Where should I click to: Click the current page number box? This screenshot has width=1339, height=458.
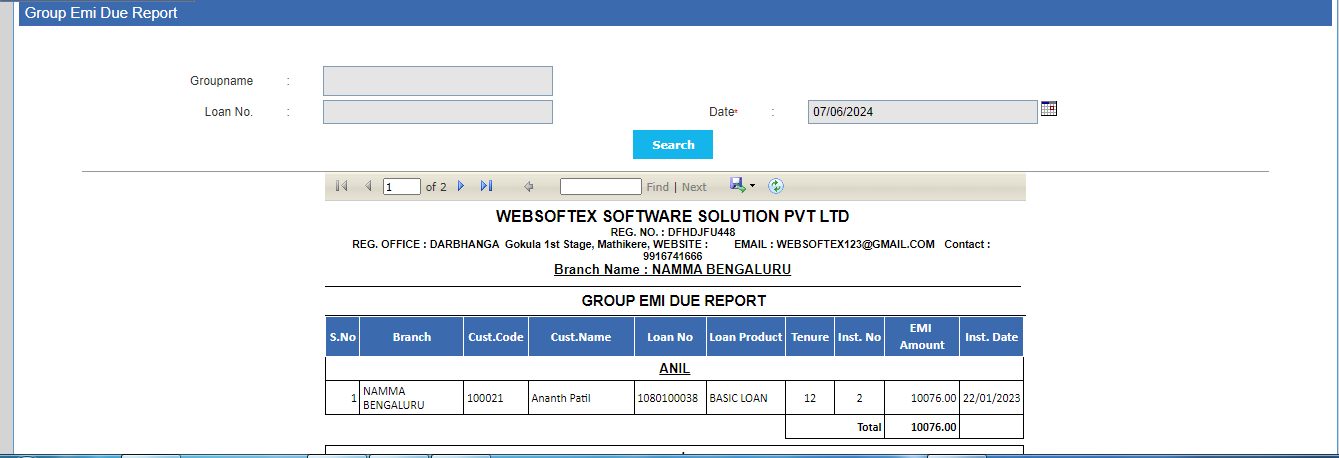[401, 187]
